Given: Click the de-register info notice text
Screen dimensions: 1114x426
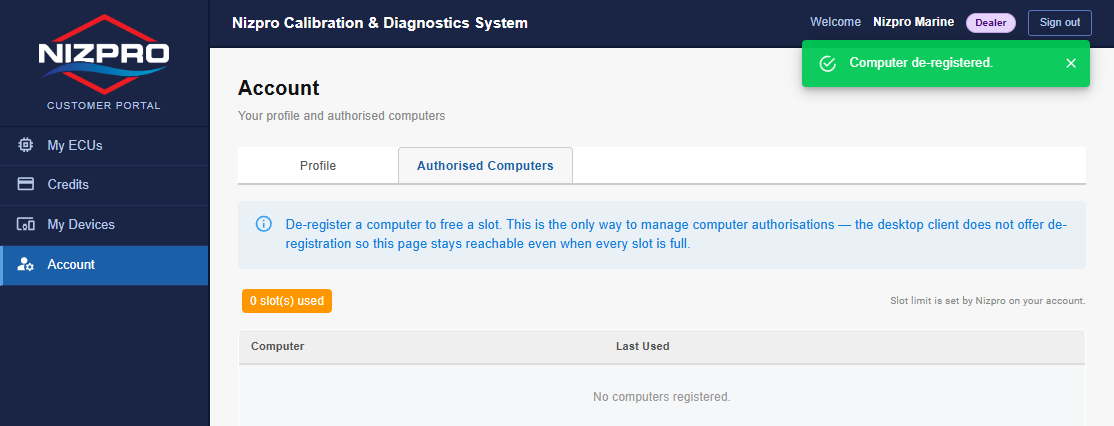Looking at the screenshot, I should pos(676,234).
